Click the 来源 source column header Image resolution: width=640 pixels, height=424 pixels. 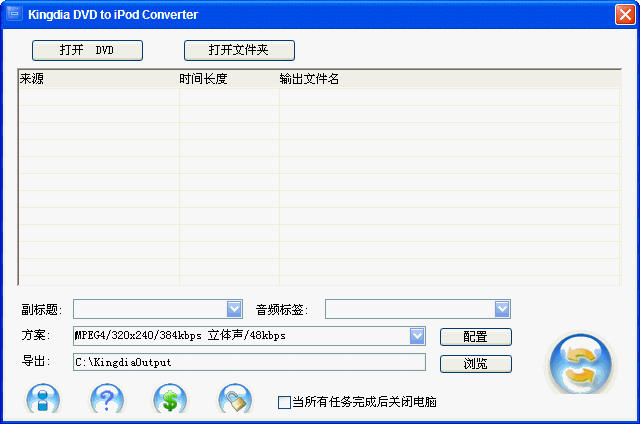pos(98,79)
